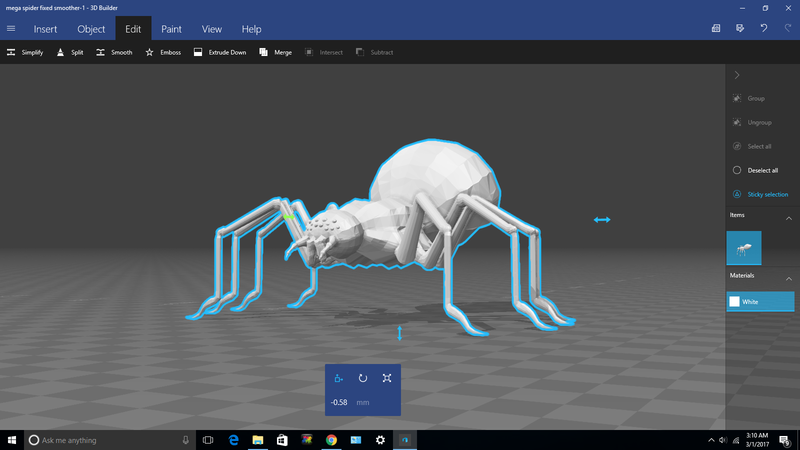Switch to the View tab
800x450 pixels.
pos(211,29)
